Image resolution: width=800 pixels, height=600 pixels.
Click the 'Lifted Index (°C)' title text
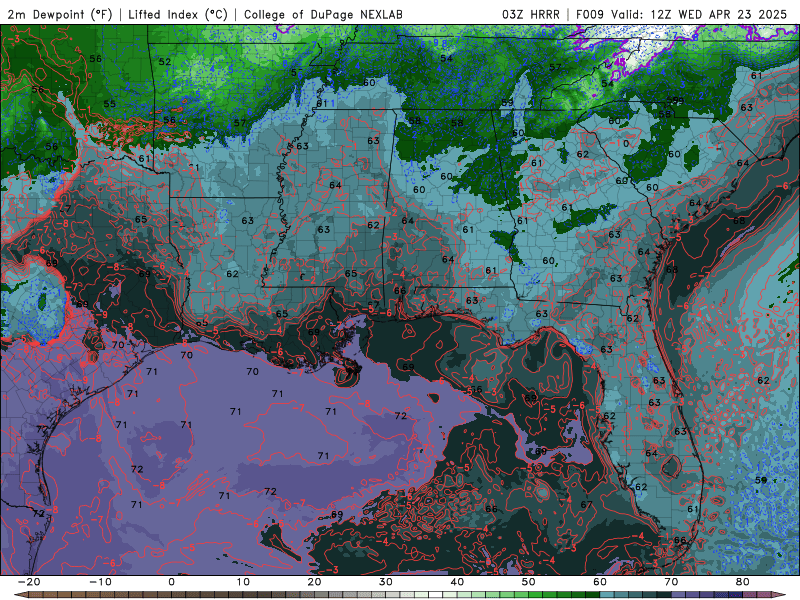click(x=178, y=14)
